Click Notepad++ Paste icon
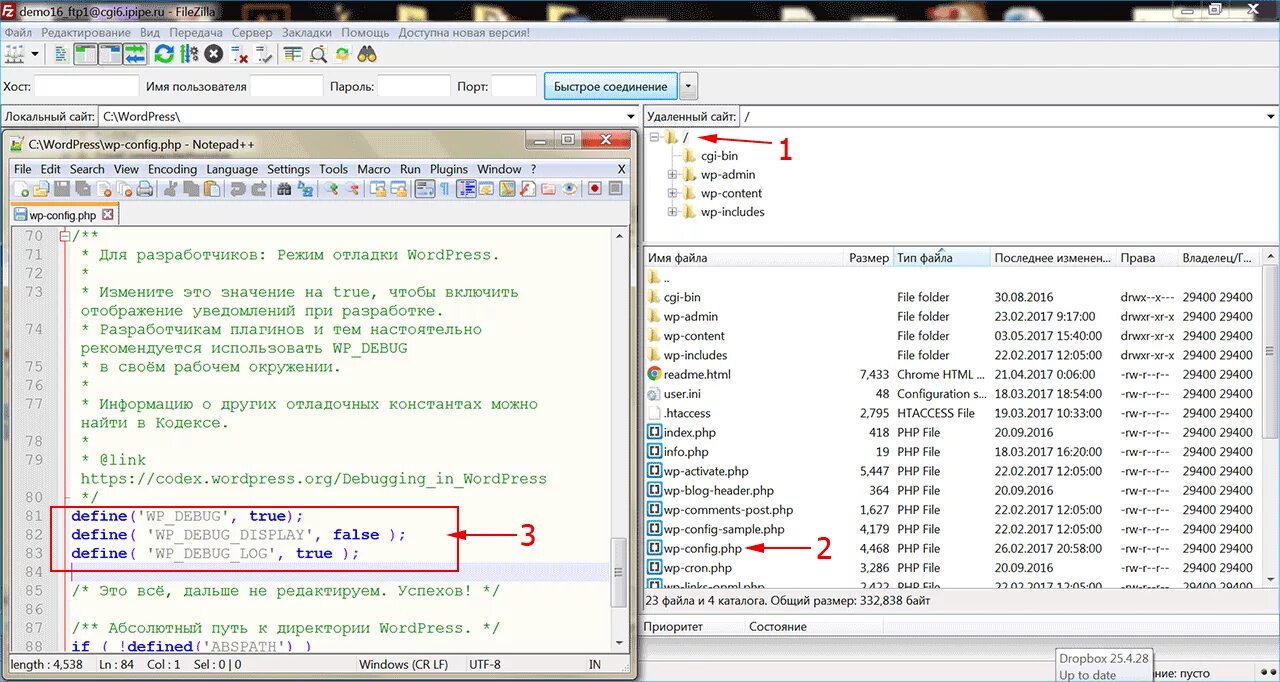 coord(212,188)
